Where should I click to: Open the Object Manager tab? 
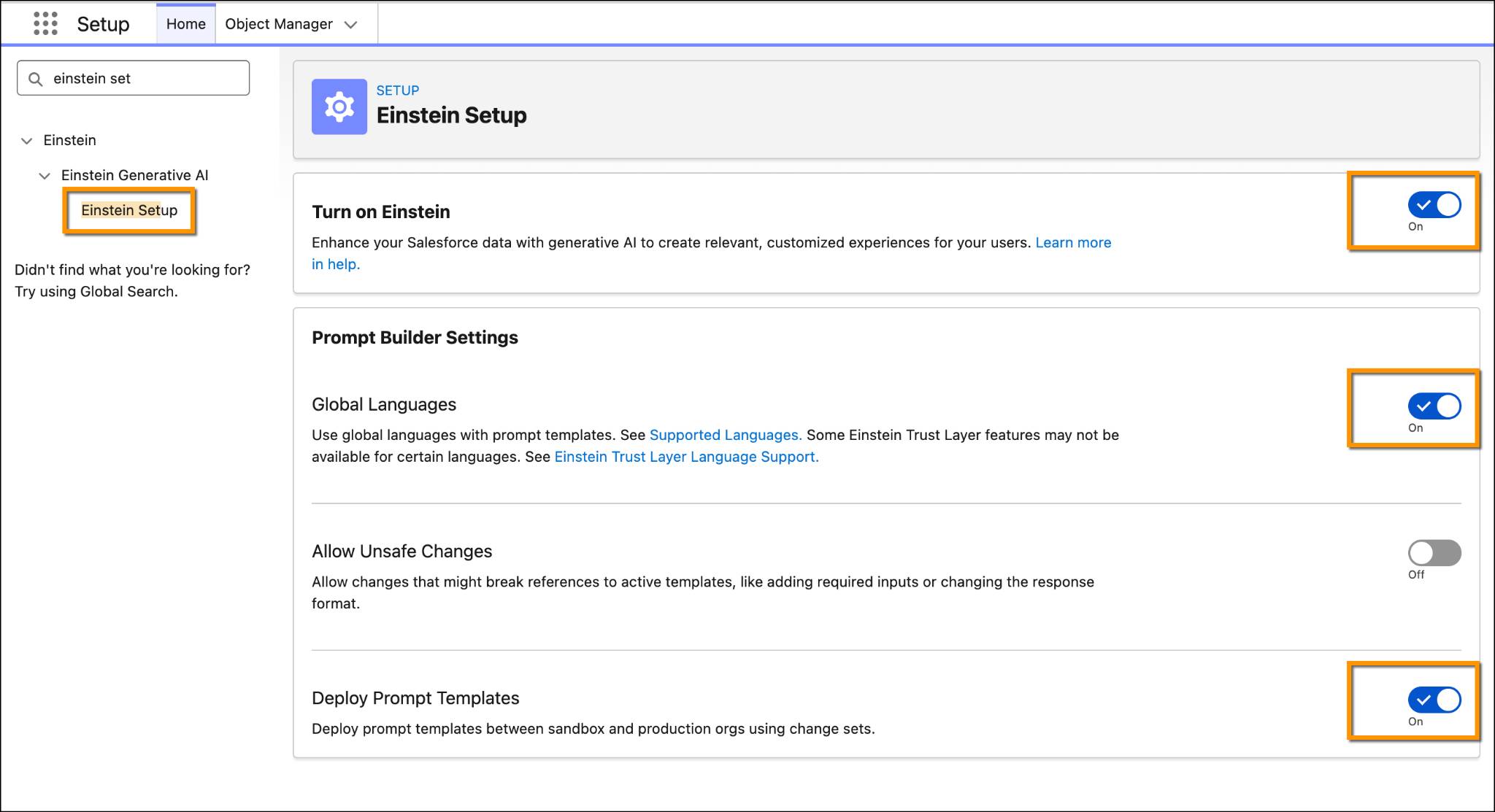coord(279,24)
